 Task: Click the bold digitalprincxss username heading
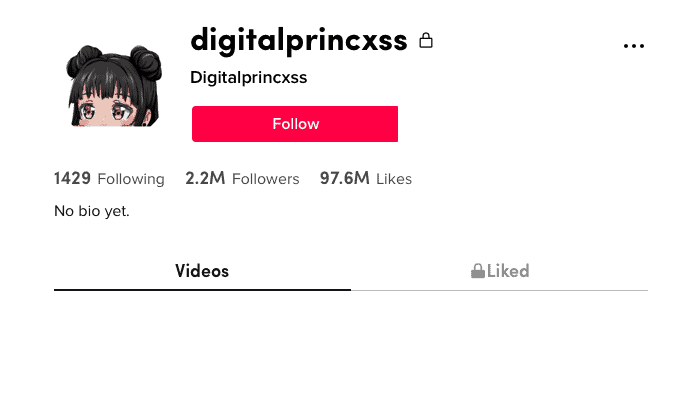[x=299, y=41]
